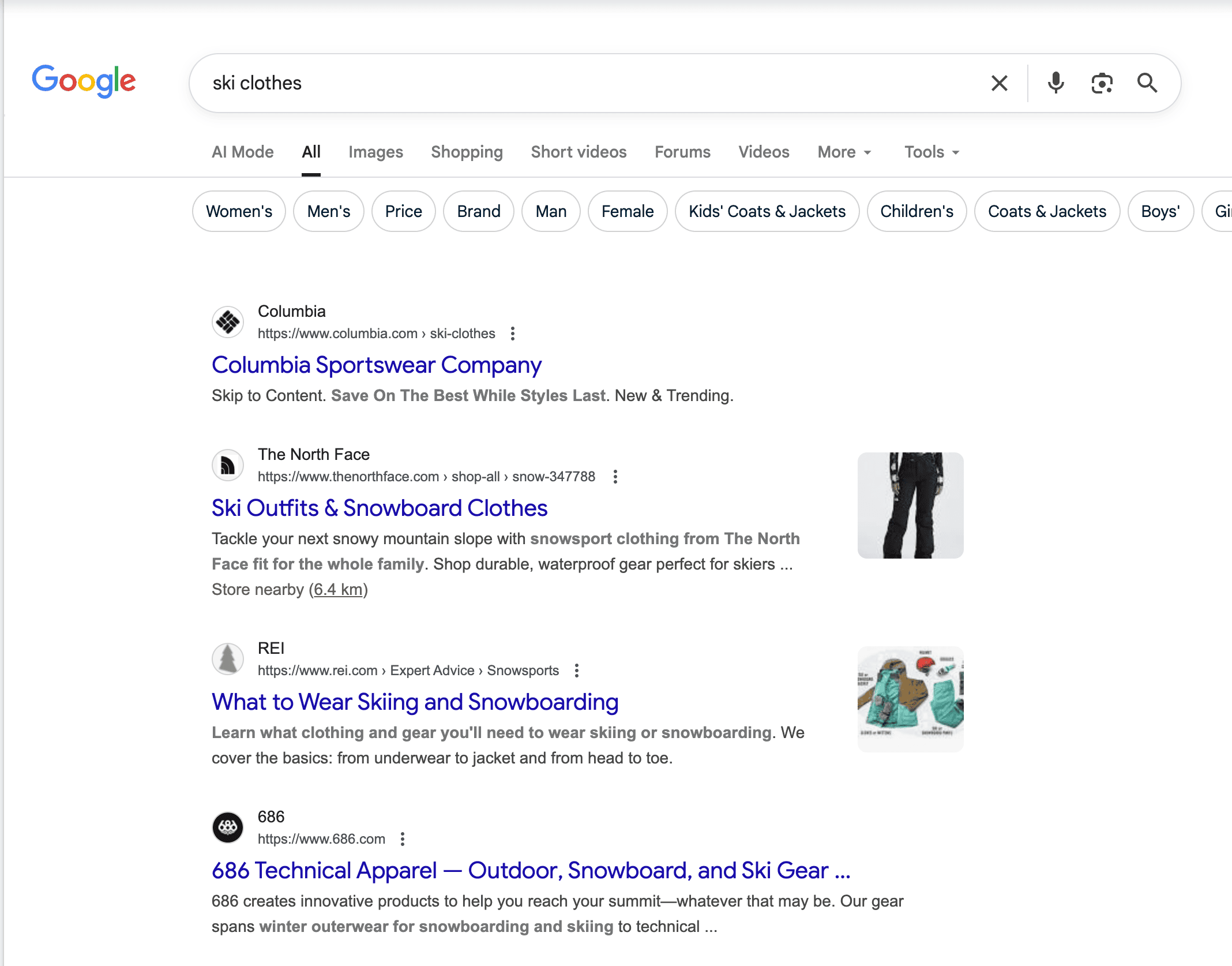Image resolution: width=1232 pixels, height=966 pixels.
Task: Click the magnifying glass search icon
Action: pyautogui.click(x=1147, y=83)
